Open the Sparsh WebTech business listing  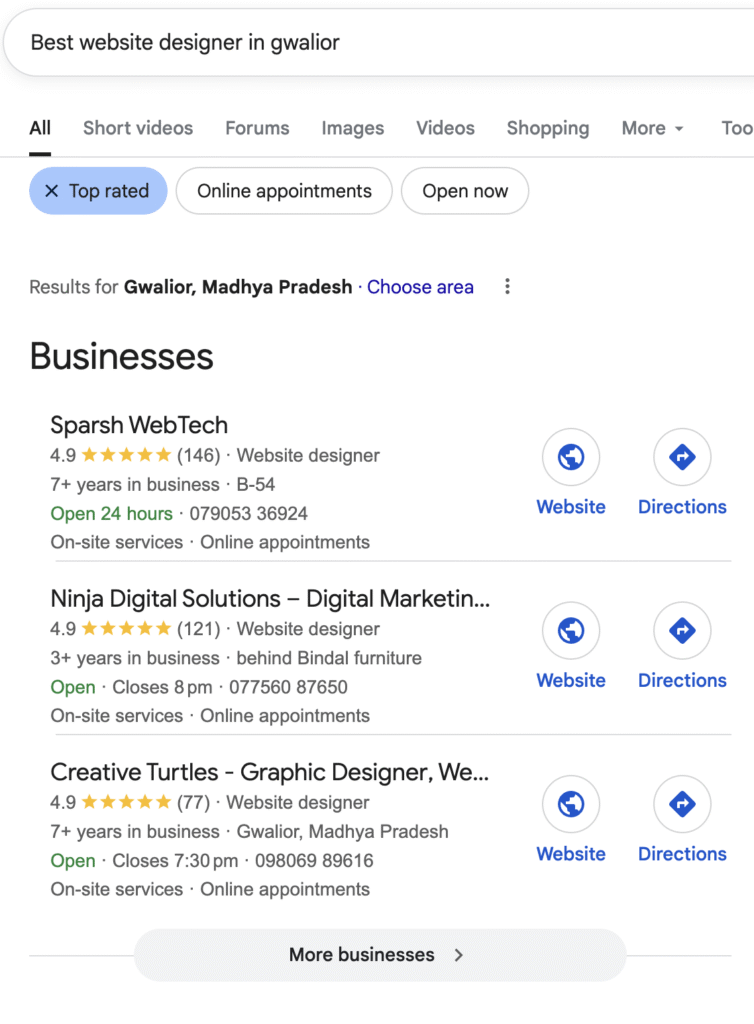(x=139, y=425)
